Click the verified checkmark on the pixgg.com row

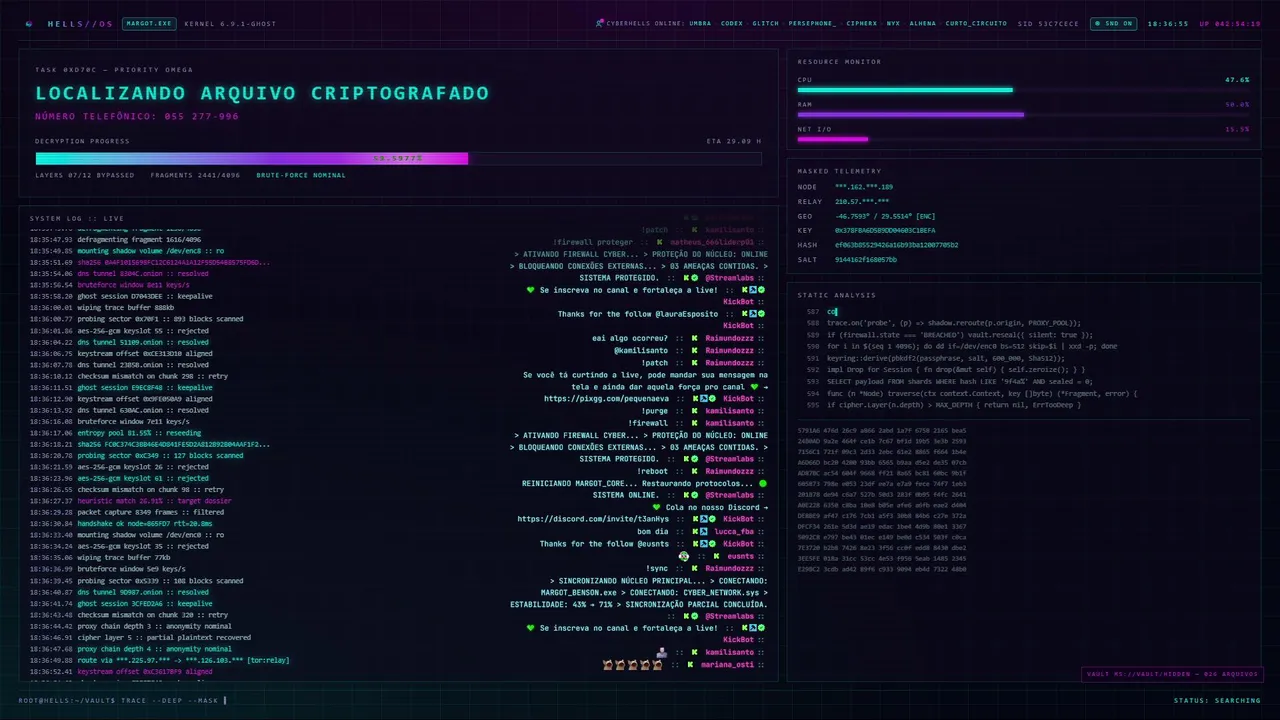pos(712,399)
